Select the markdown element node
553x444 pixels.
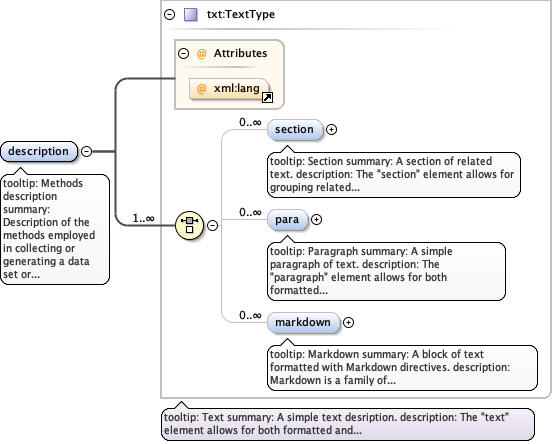pyautogui.click(x=303, y=322)
